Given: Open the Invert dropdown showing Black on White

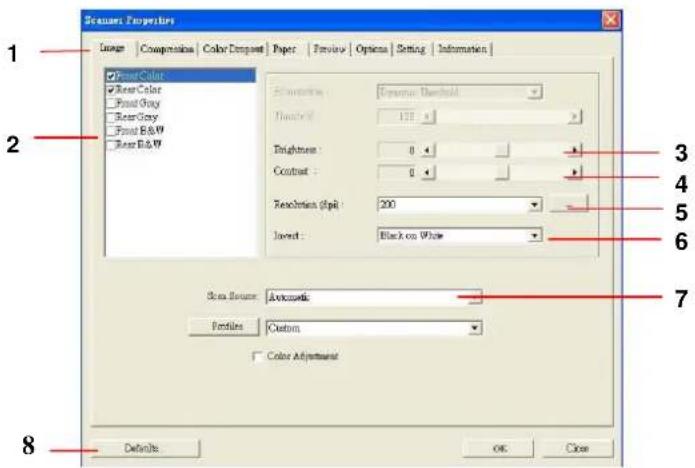Looking at the screenshot, I should [x=535, y=236].
